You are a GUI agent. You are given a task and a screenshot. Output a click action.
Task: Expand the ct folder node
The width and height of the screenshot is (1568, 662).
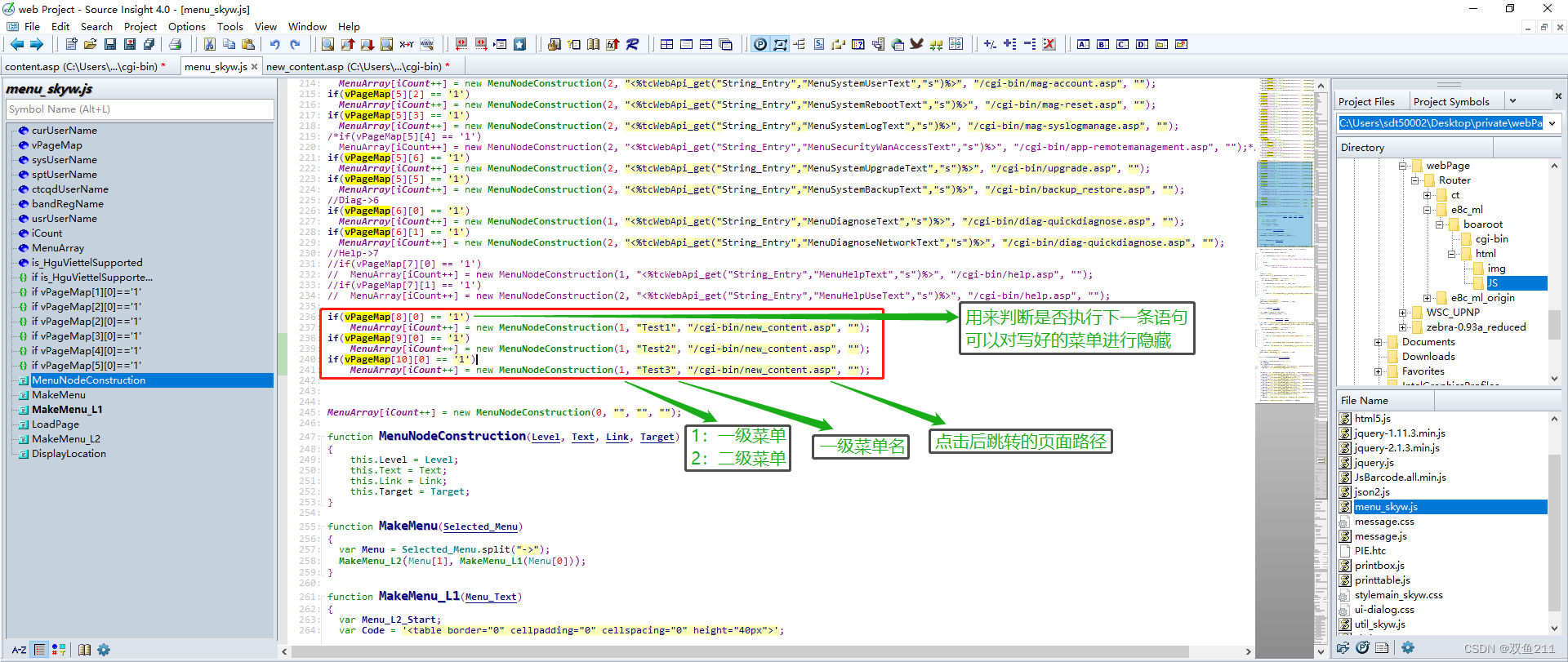[x=1427, y=195]
